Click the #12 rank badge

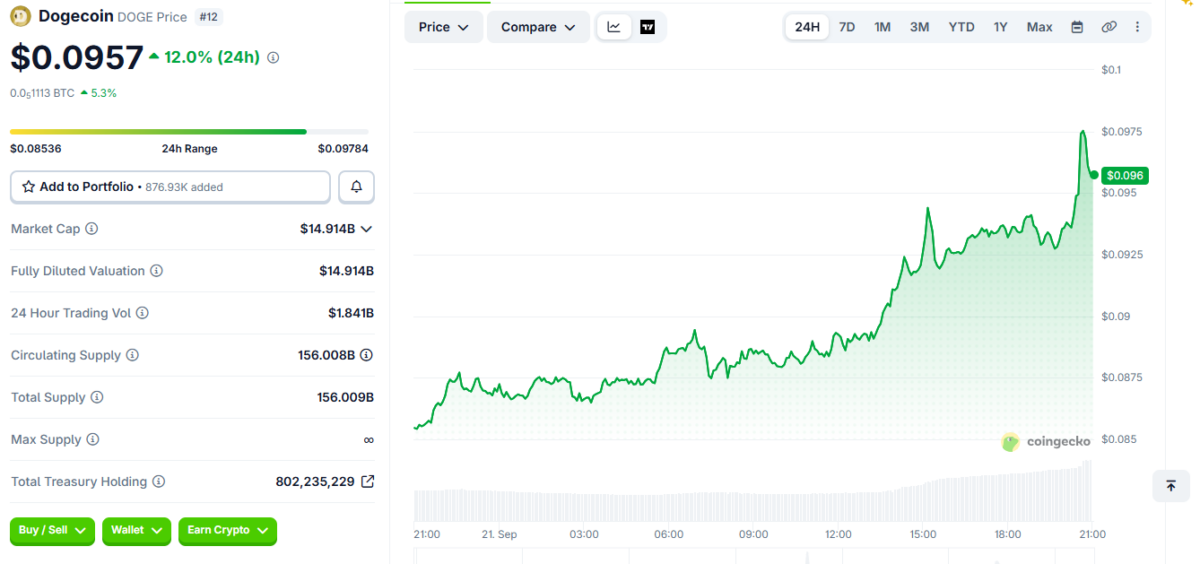tap(208, 17)
